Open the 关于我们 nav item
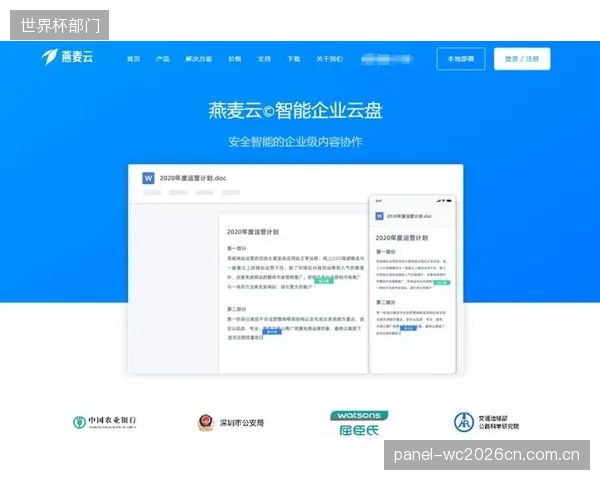 [x=329, y=59]
